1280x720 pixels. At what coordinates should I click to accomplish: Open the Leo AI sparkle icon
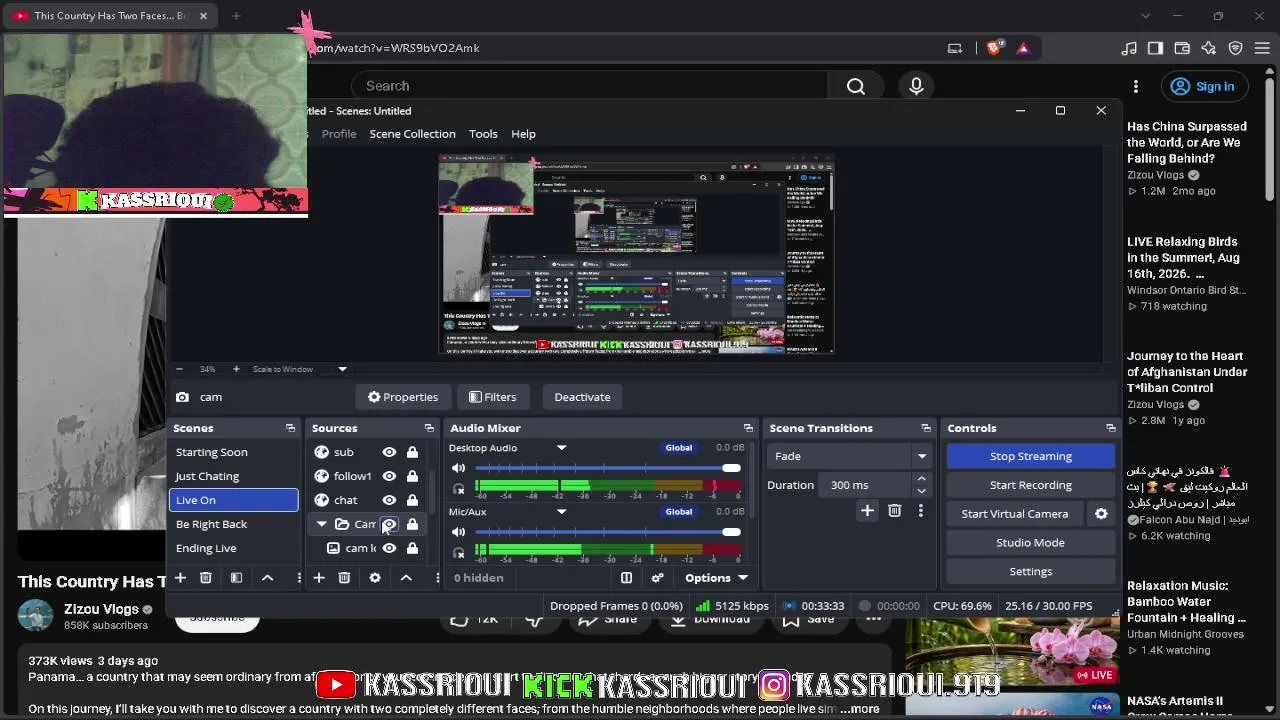tap(1208, 48)
